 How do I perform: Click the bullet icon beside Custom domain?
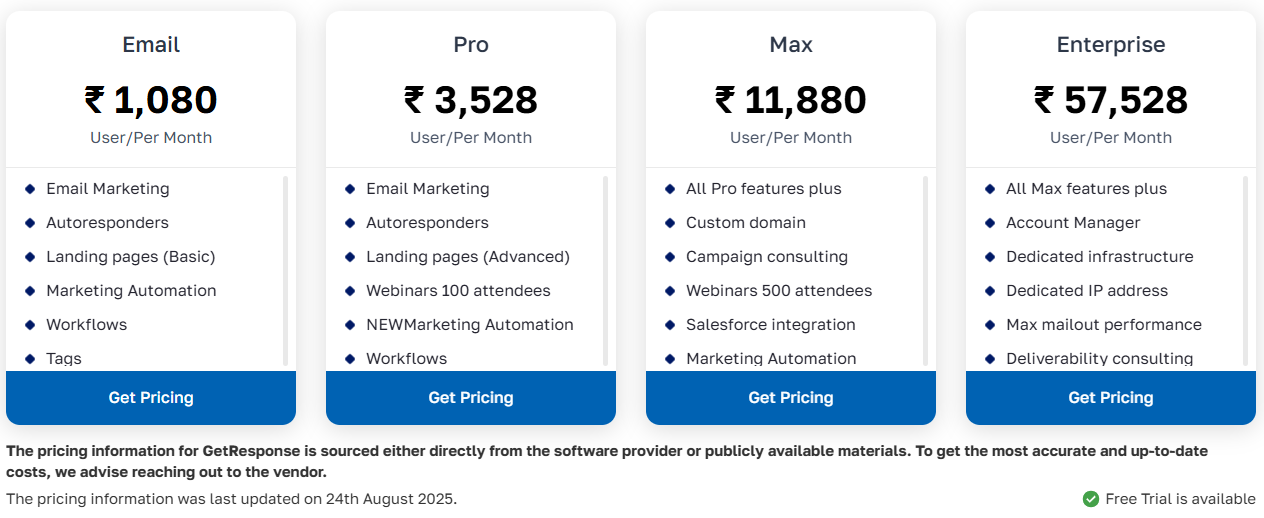(x=670, y=223)
